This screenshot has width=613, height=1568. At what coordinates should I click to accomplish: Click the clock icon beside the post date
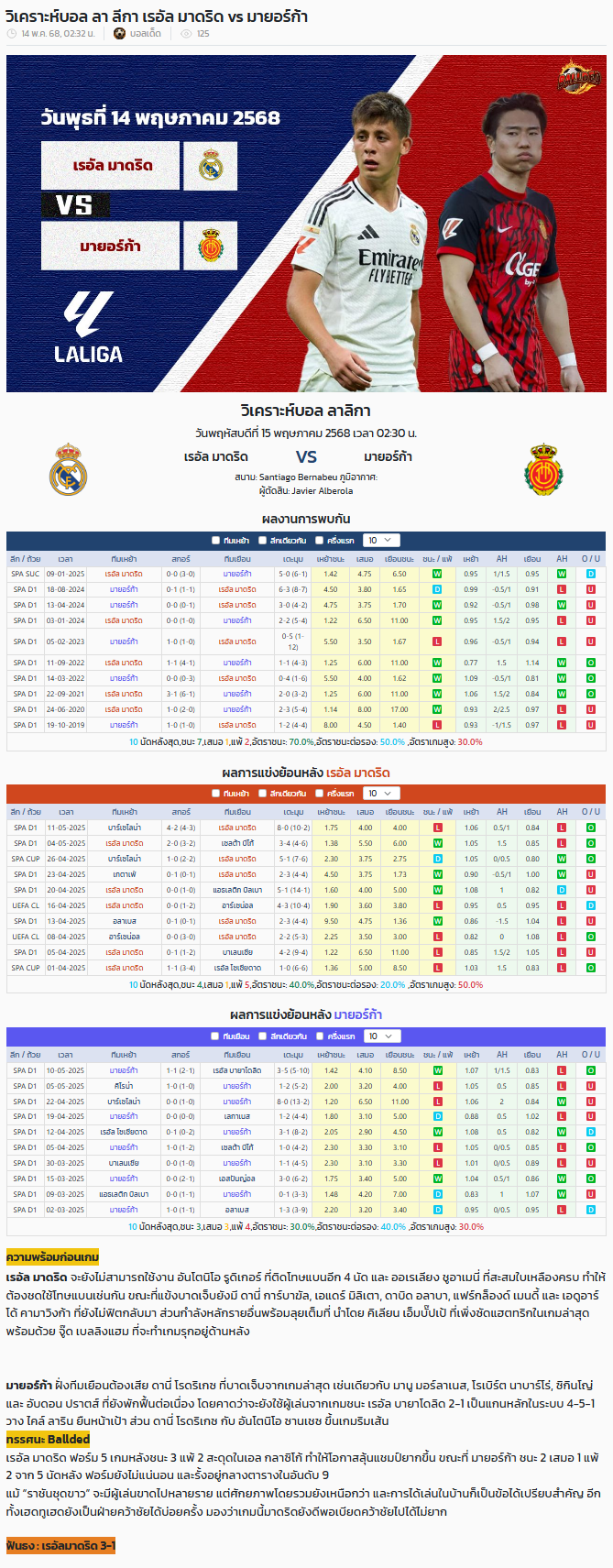(12, 33)
